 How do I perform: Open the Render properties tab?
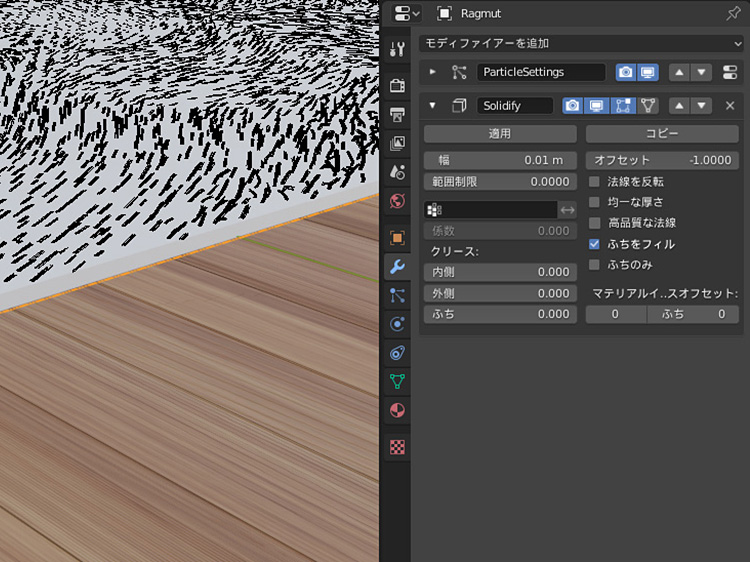397,85
